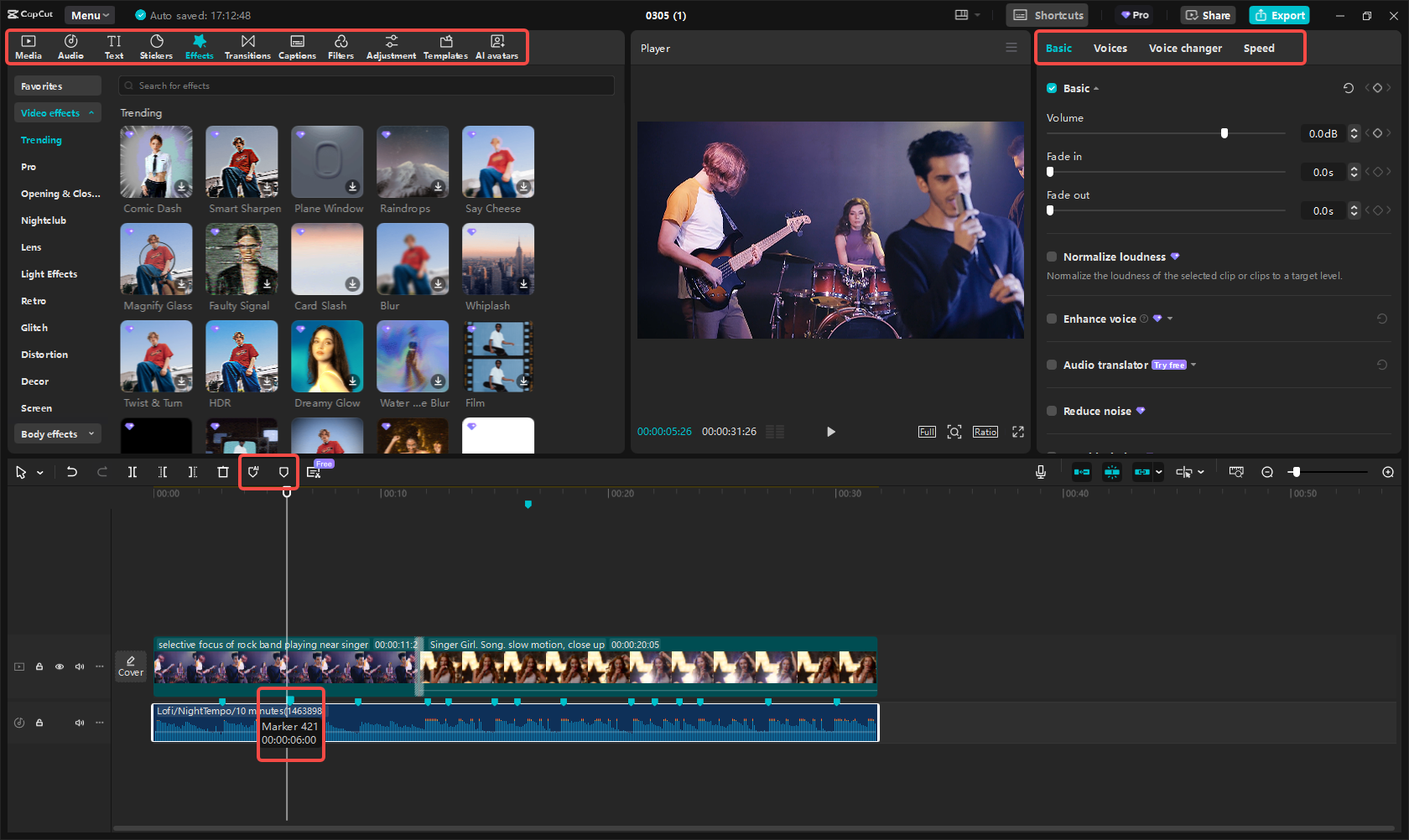
Task: Enable Reduce noise
Action: [x=1051, y=411]
